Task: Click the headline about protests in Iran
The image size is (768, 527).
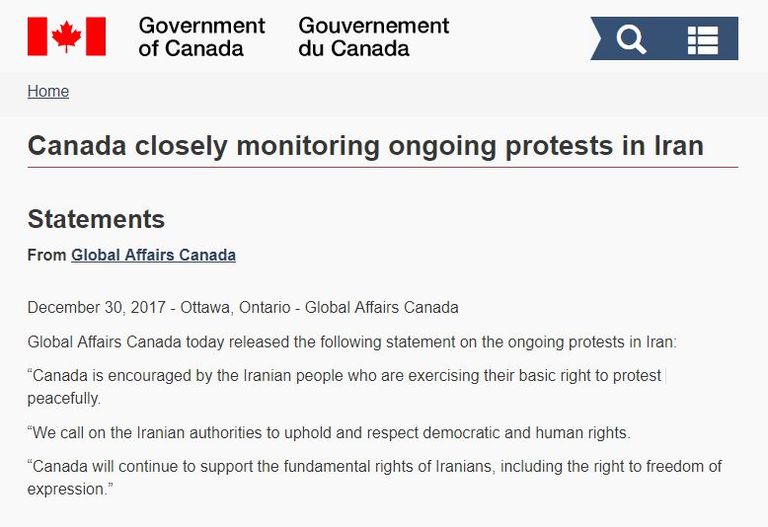Action: pos(365,146)
